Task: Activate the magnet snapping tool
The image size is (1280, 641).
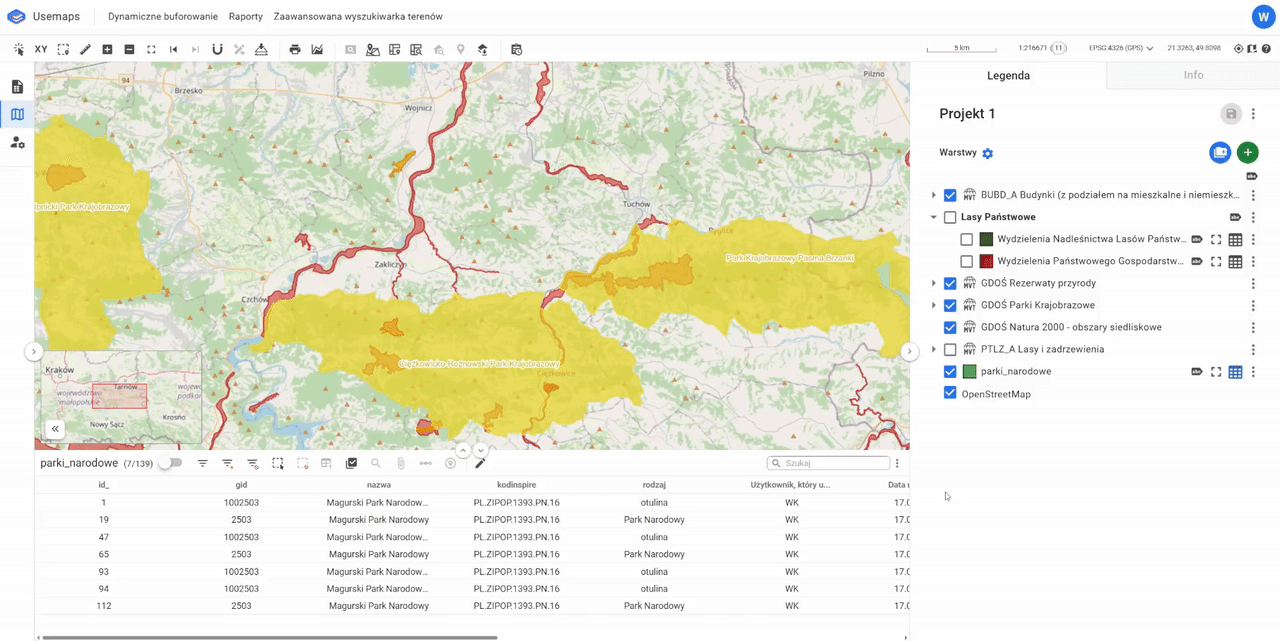Action: (217, 49)
